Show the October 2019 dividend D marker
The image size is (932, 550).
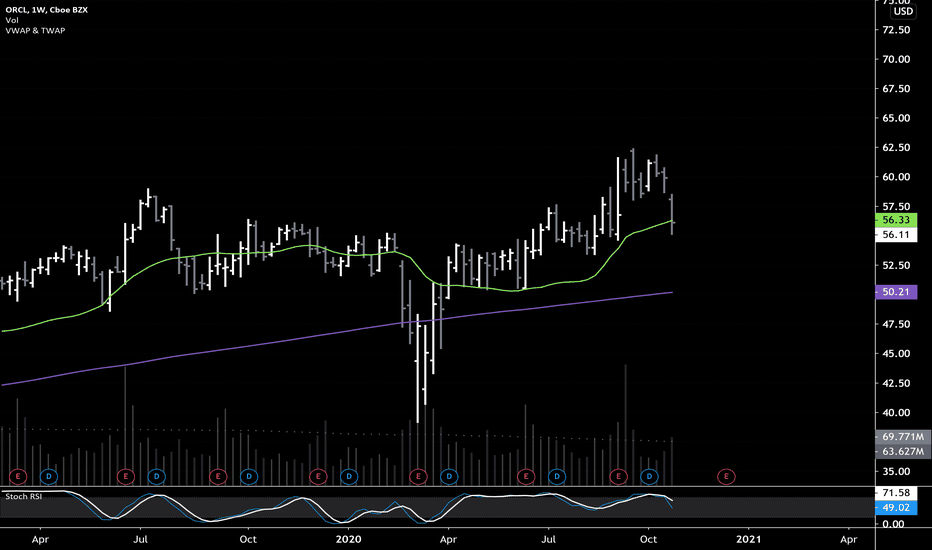249,476
